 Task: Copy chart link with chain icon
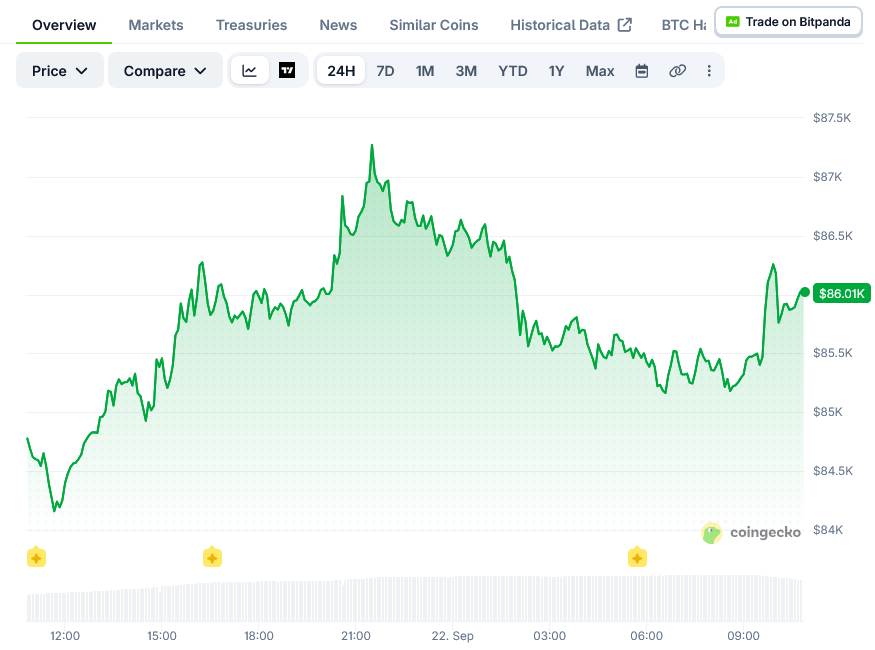click(x=677, y=71)
